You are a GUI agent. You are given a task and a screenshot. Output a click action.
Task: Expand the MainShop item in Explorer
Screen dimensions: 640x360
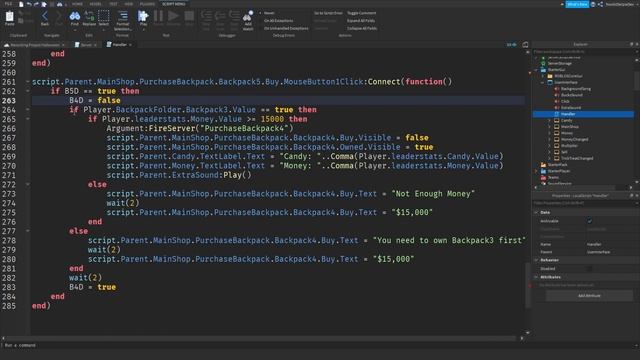[x=549, y=127]
